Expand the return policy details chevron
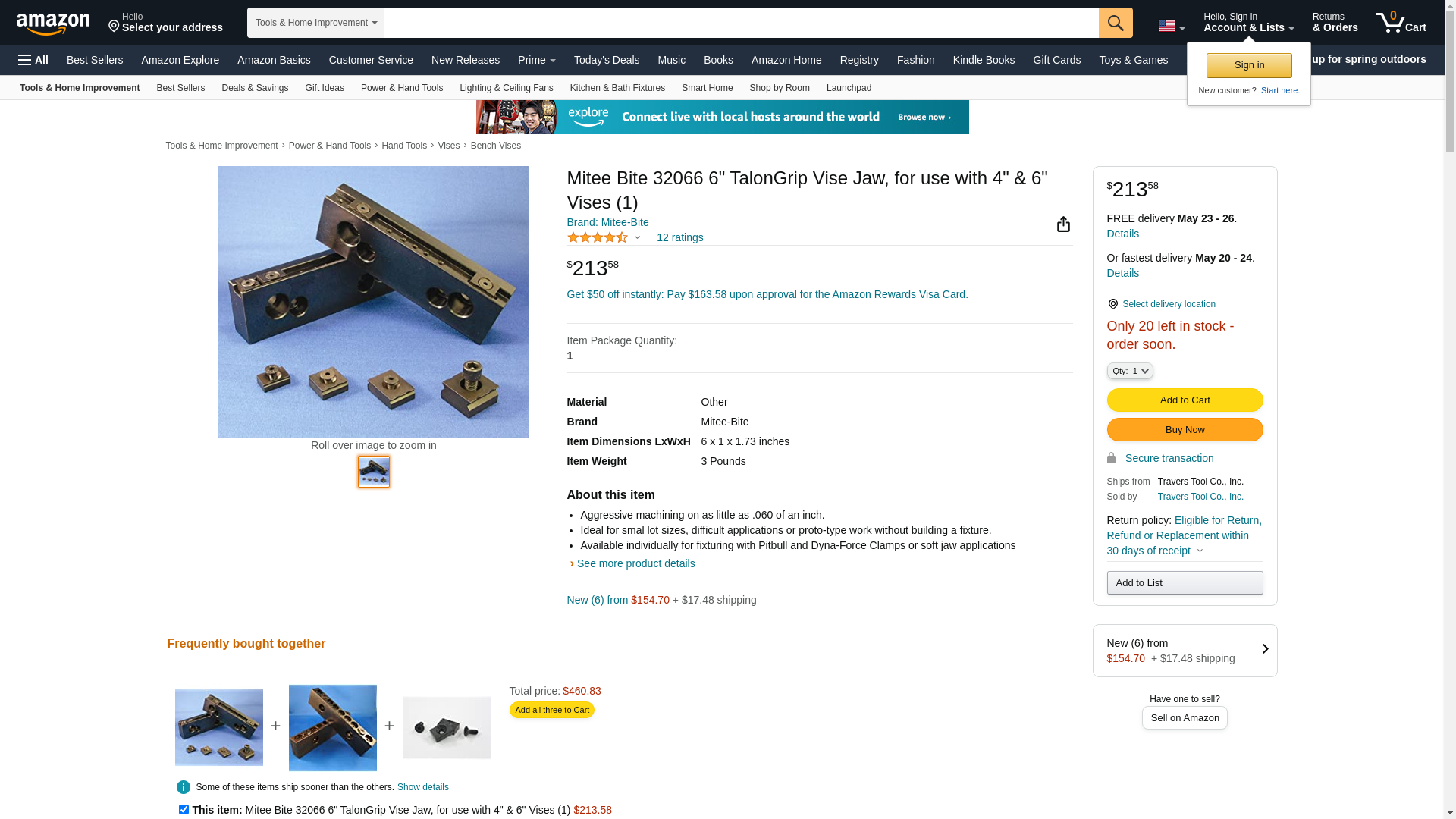Viewport: 1456px width, 819px height. pos(1200,551)
